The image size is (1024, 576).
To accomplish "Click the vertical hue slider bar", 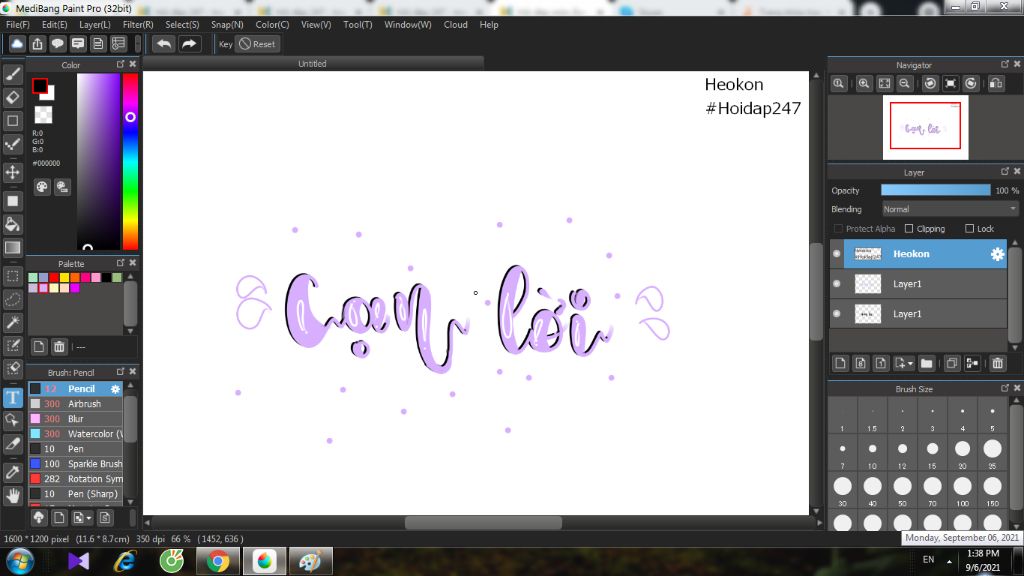I will (x=131, y=161).
